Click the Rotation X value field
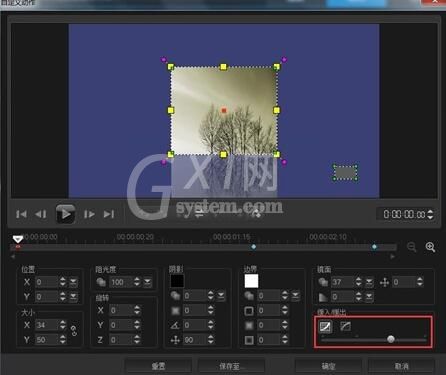446x375 pixels. 121,310
